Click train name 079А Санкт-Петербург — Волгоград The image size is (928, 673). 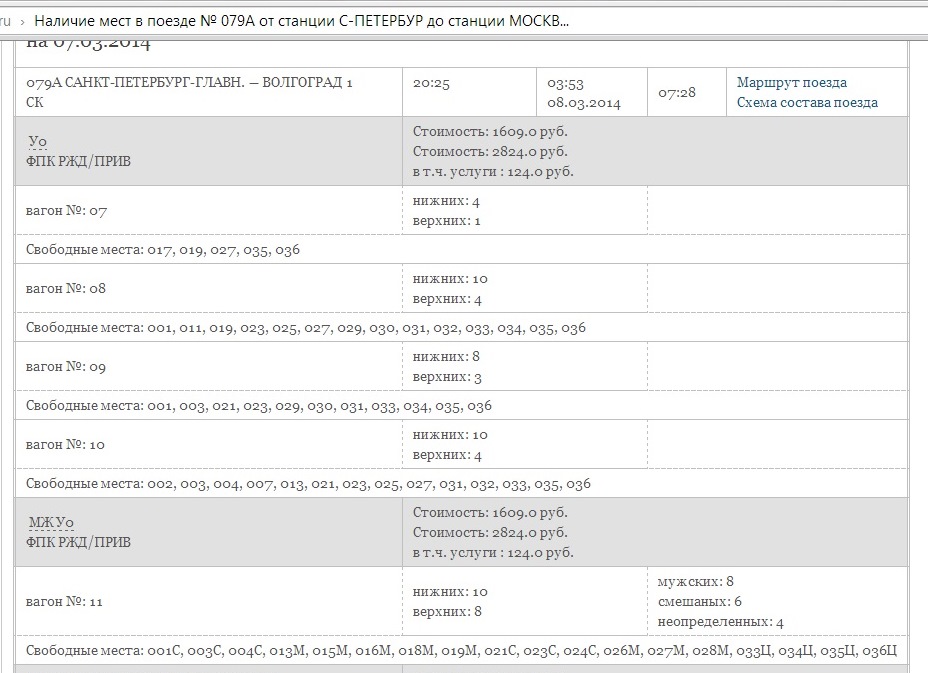click(x=189, y=83)
